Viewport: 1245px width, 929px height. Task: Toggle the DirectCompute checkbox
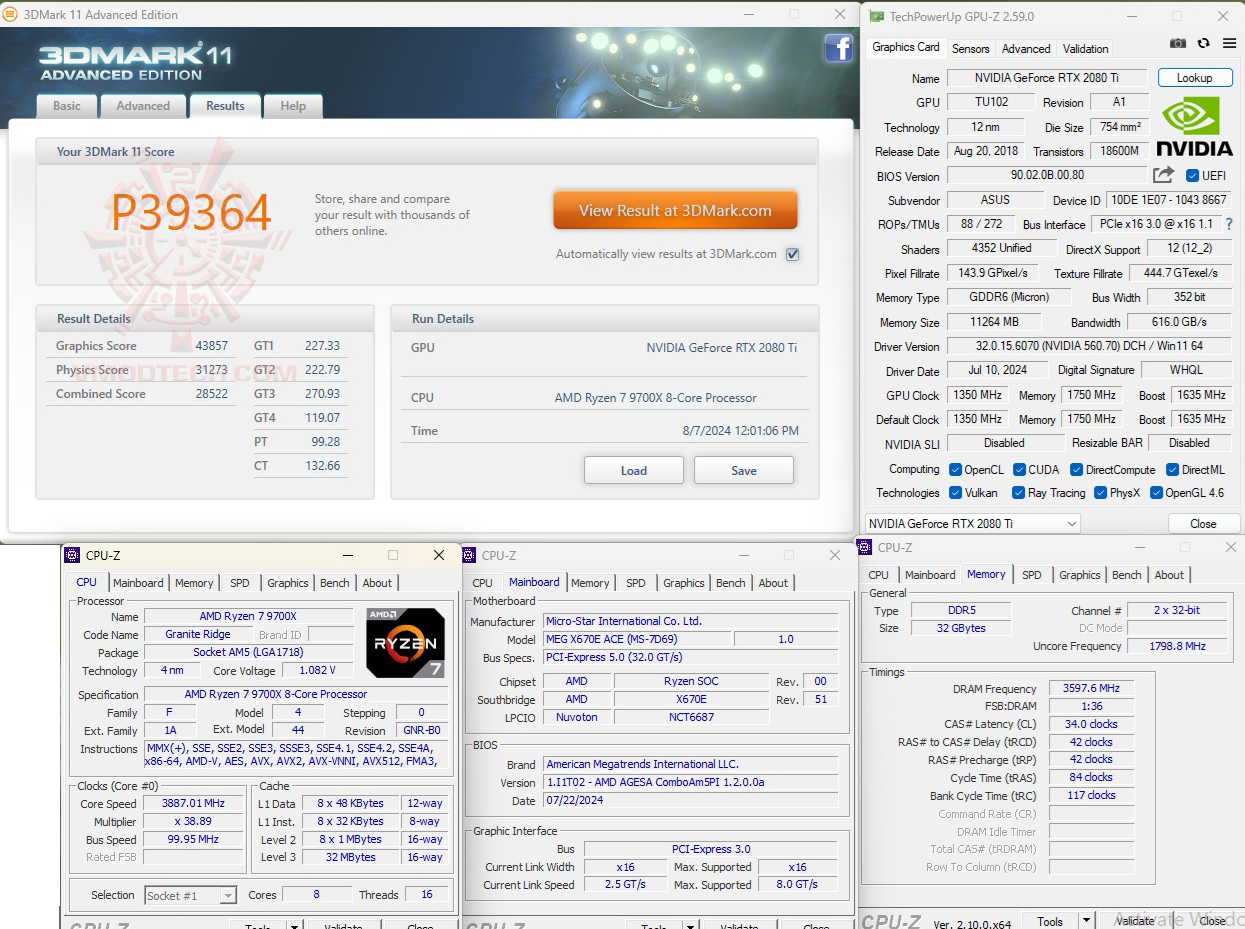(1077, 469)
